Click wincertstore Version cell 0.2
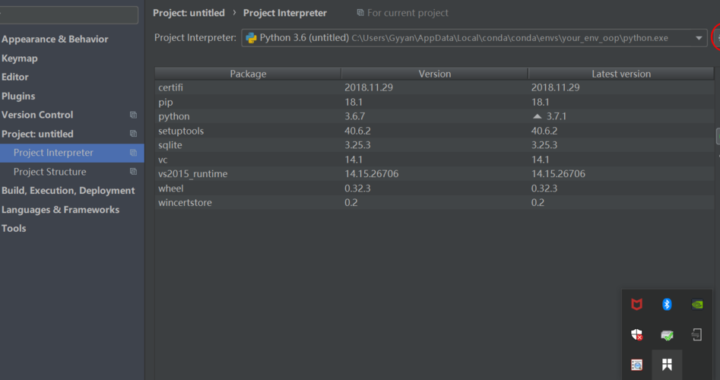The image size is (720, 380). tap(351, 202)
